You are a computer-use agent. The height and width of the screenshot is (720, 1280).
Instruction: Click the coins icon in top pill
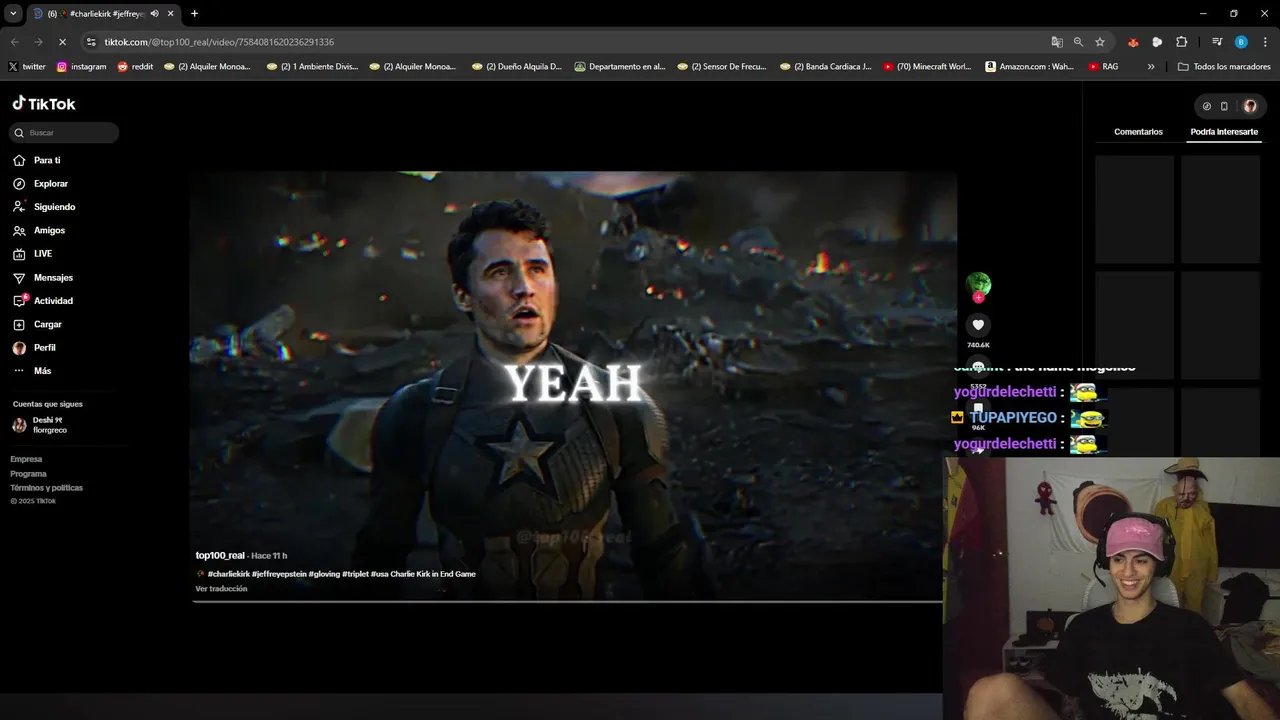tap(1206, 106)
